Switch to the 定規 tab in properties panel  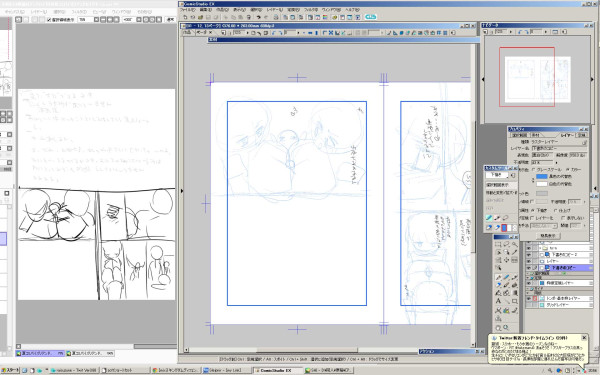point(582,135)
